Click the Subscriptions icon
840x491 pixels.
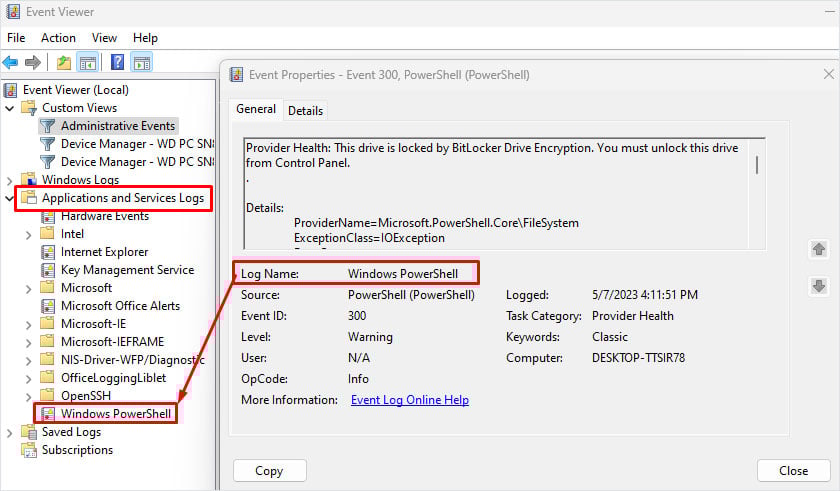coord(29,450)
